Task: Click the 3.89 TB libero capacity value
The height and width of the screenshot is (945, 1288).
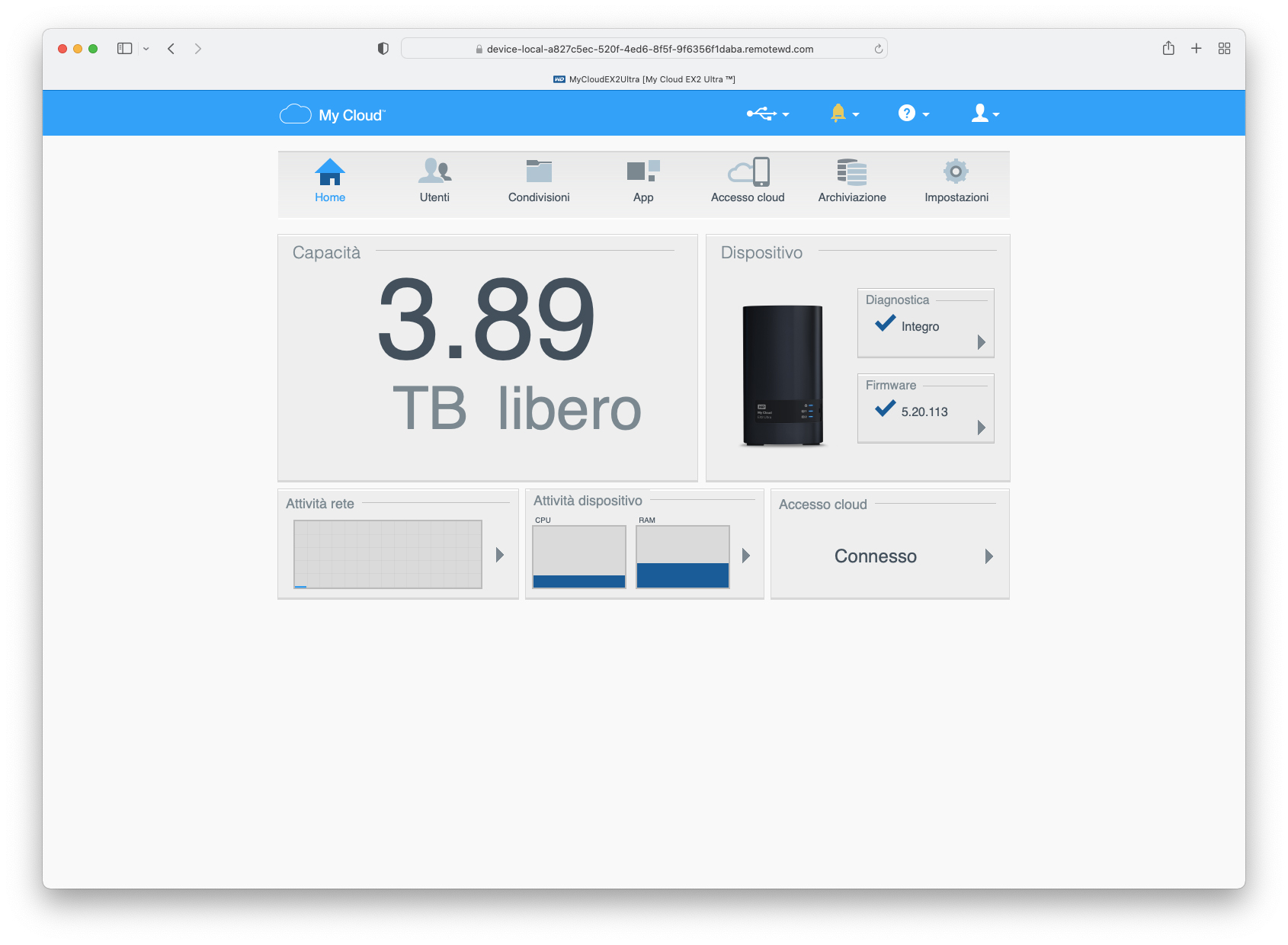Action: 511,356
